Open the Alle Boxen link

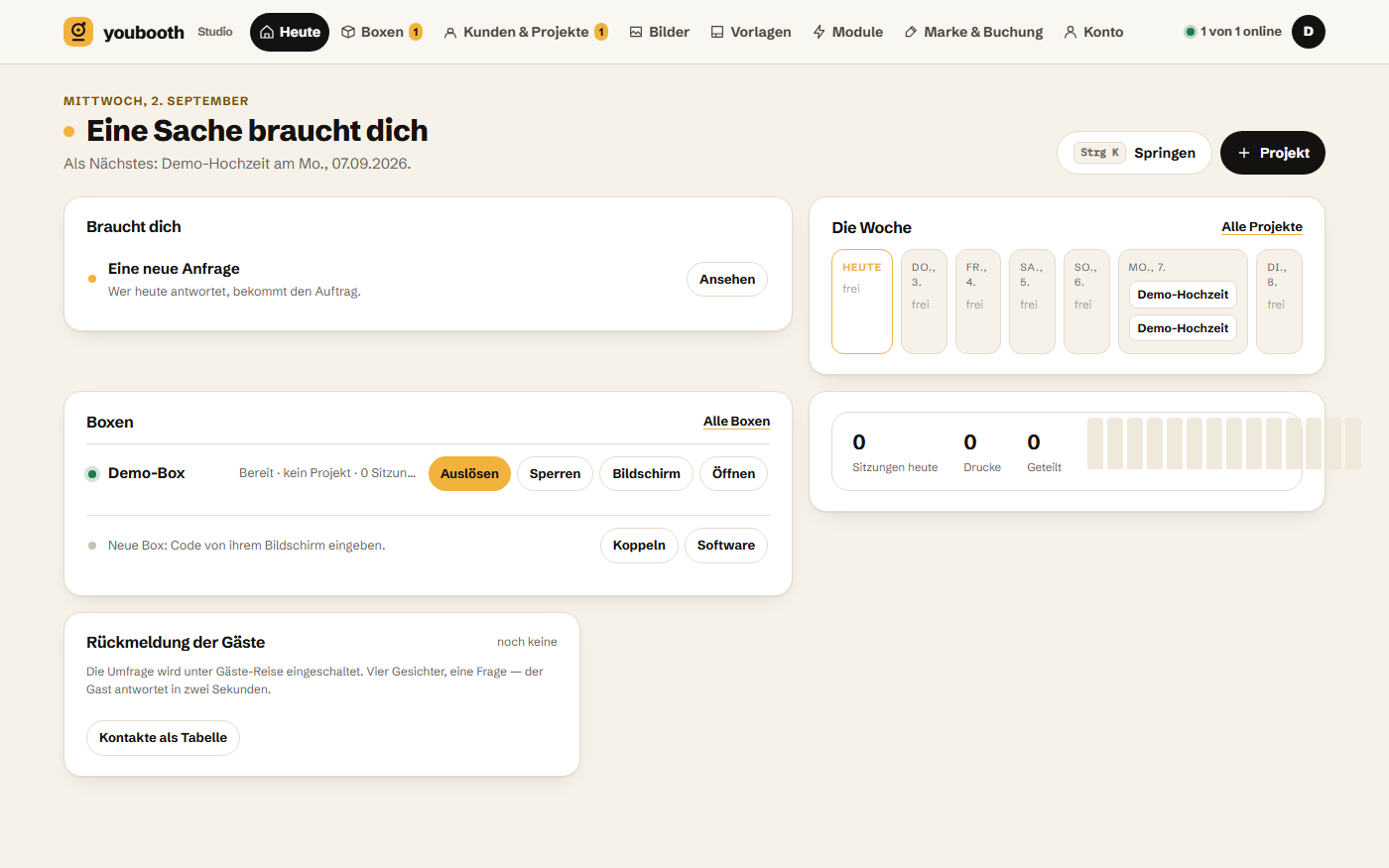[x=736, y=422]
